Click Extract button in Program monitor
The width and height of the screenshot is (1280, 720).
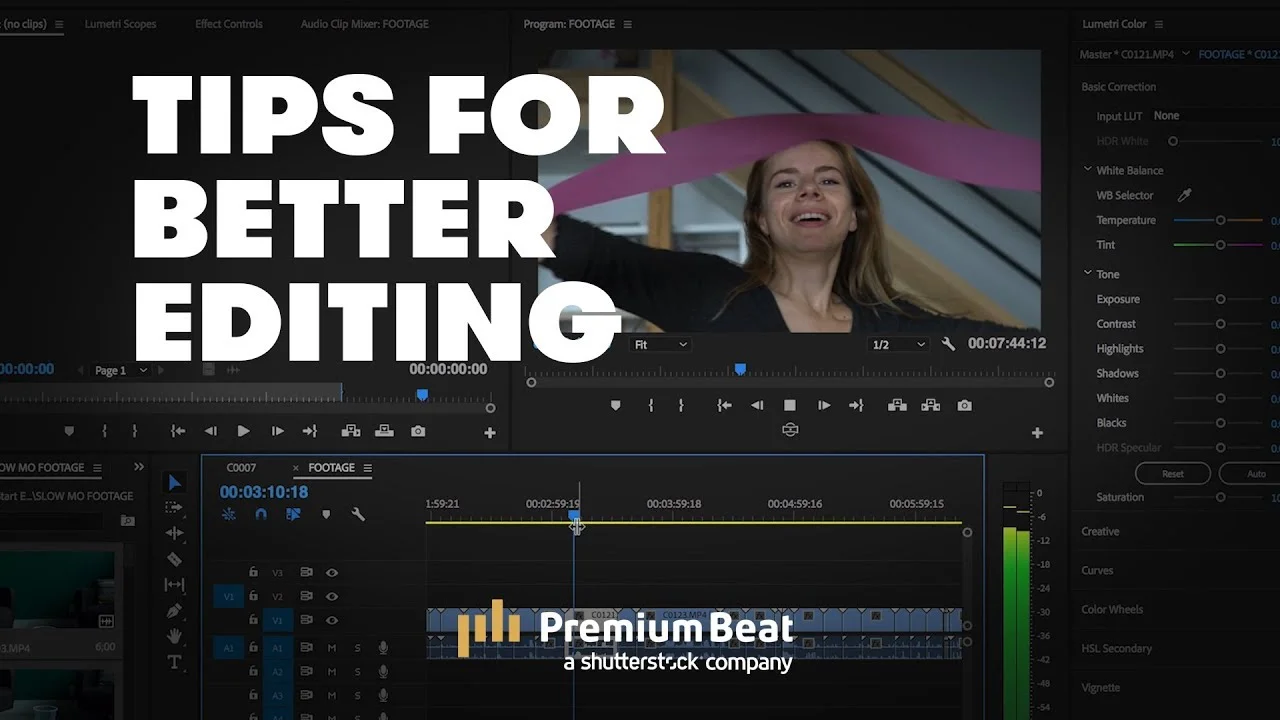click(x=931, y=405)
